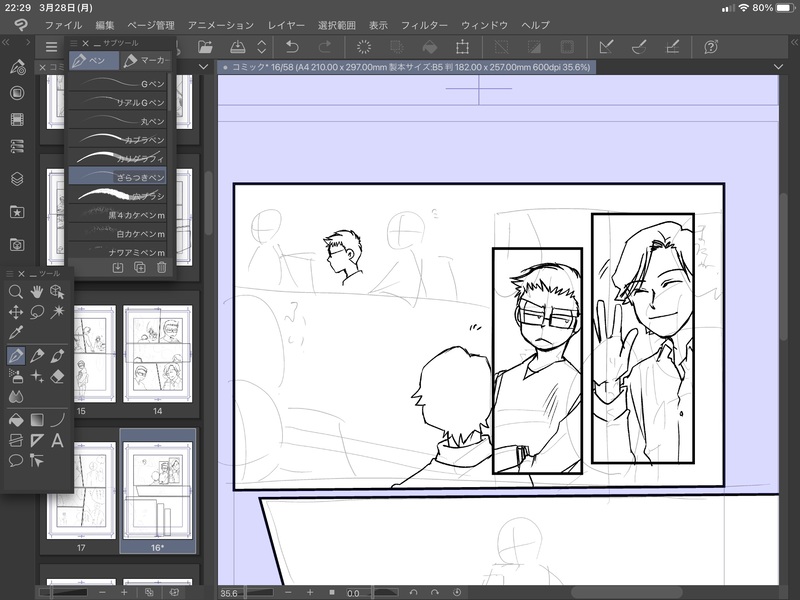
Task: Select the Ruler tool
Action: [36, 440]
